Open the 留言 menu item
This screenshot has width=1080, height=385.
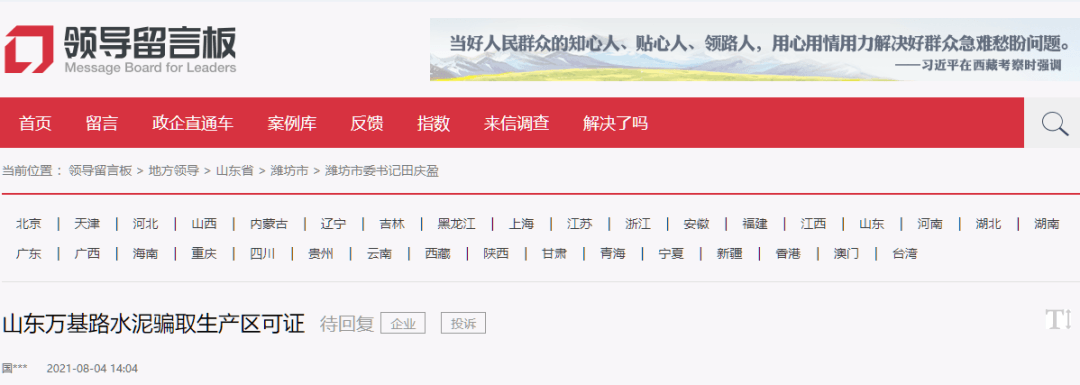tap(102, 123)
